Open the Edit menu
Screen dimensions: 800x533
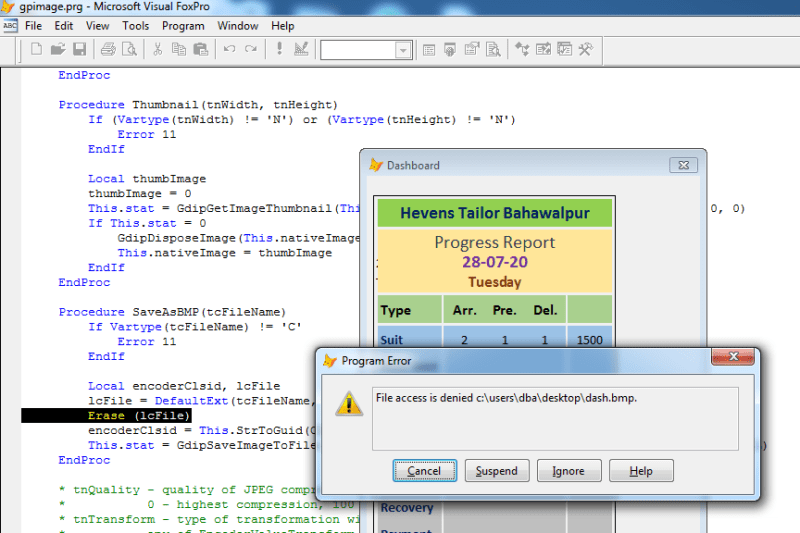coord(64,26)
